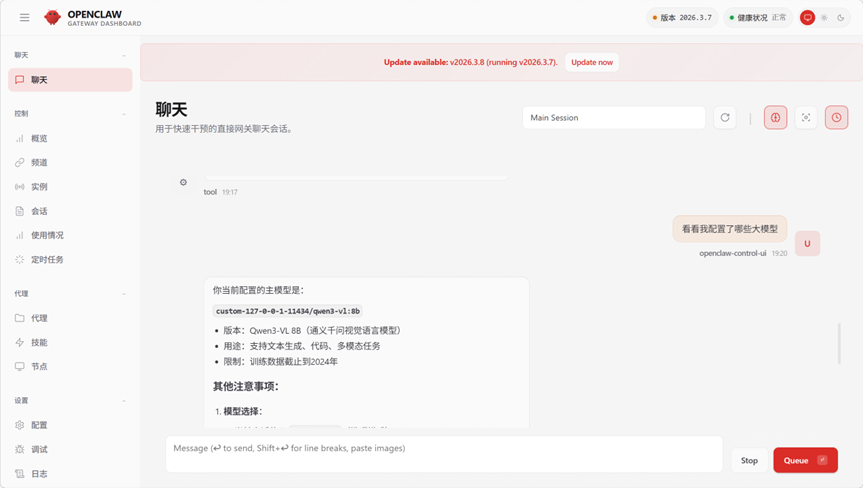Toggle the thinking brain icon button
The height and width of the screenshot is (488, 863).
[775, 118]
